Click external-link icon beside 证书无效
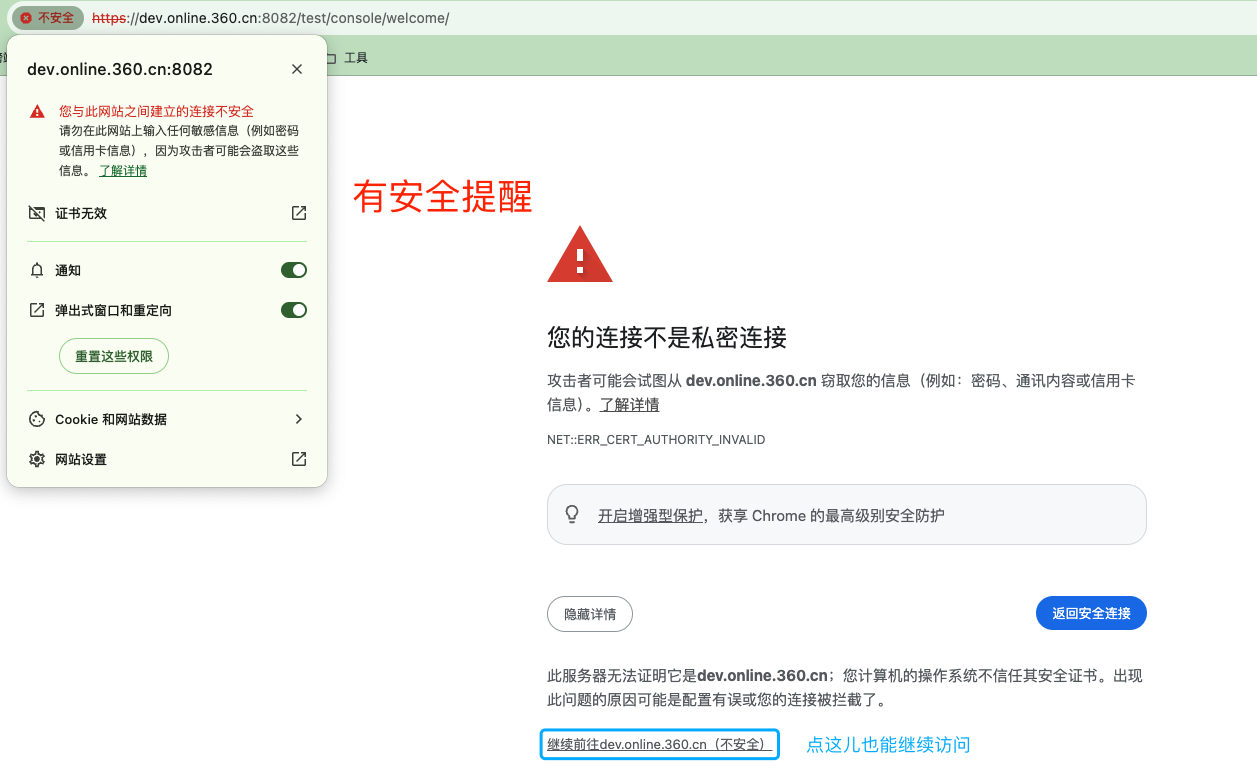1257x773 pixels. click(298, 213)
